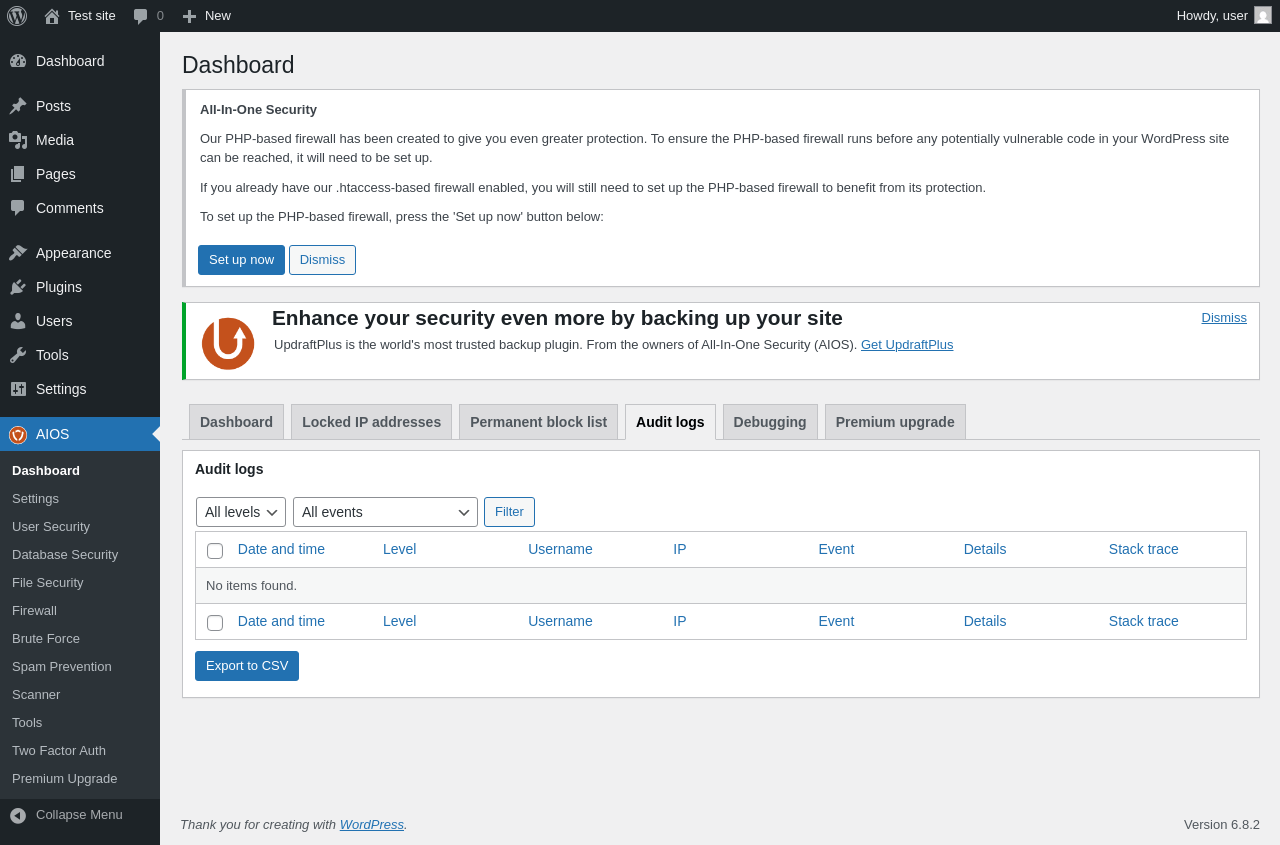Viewport: 1280px width, 845px height.
Task: Sort by Event in table header
Action: 836,549
